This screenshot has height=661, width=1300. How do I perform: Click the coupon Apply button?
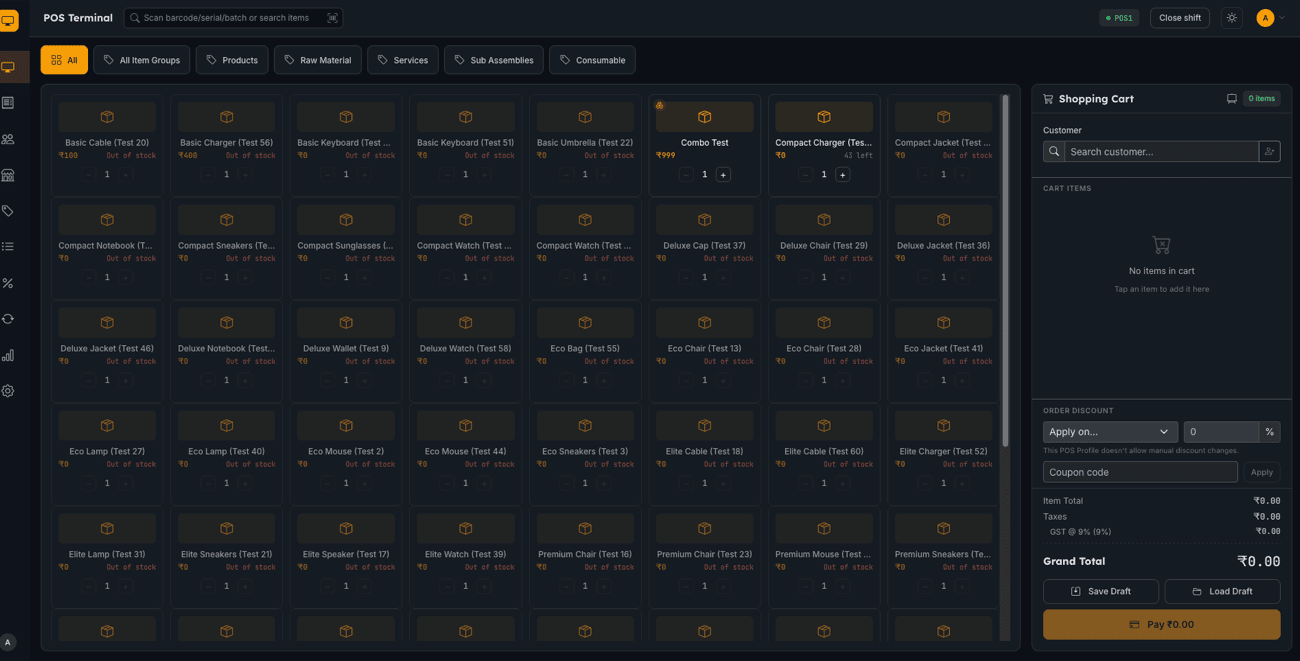tap(1262, 472)
